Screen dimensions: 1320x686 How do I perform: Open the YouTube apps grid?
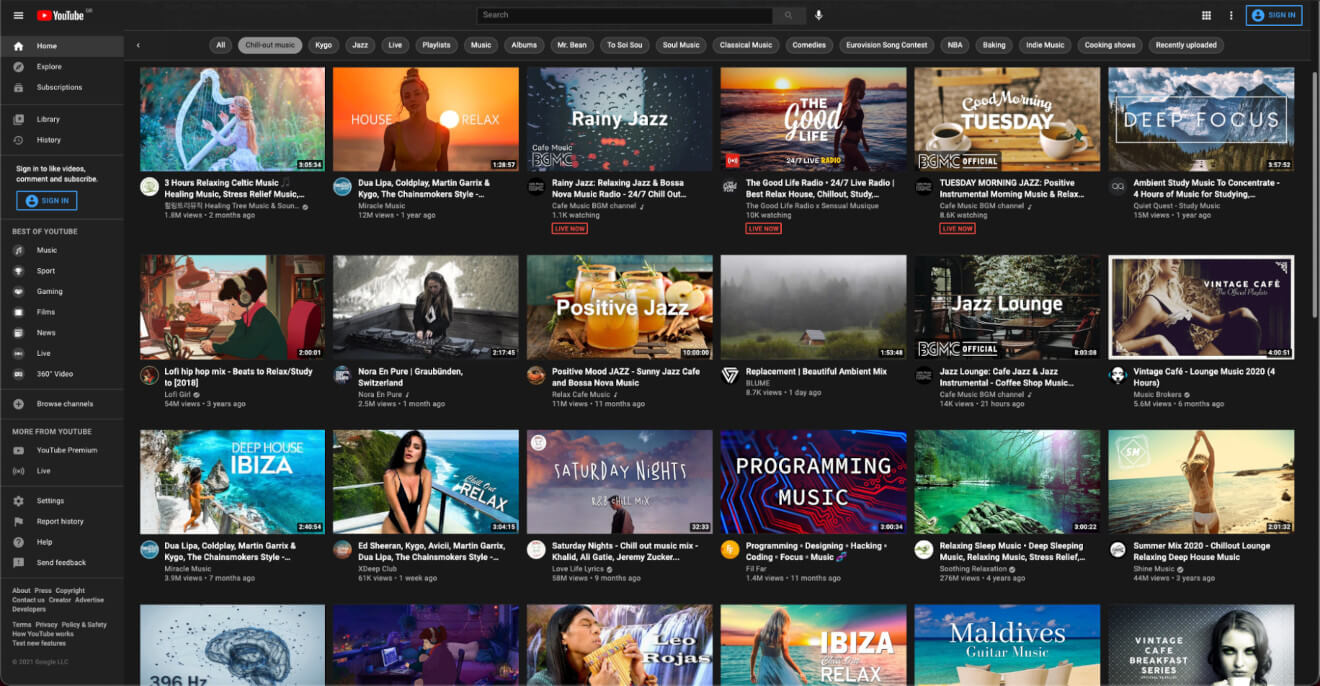[x=1206, y=15]
